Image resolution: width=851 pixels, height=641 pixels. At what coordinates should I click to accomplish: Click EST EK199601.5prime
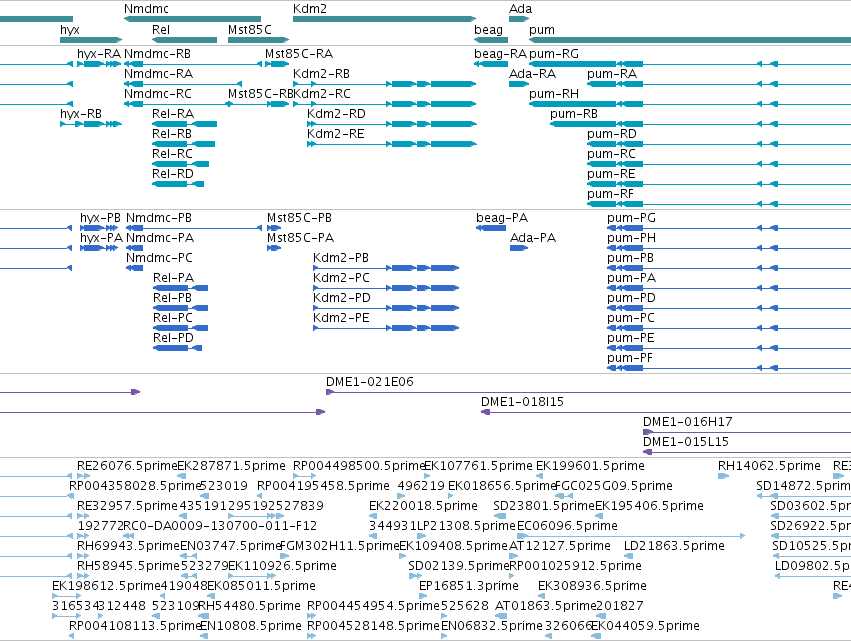539,476
